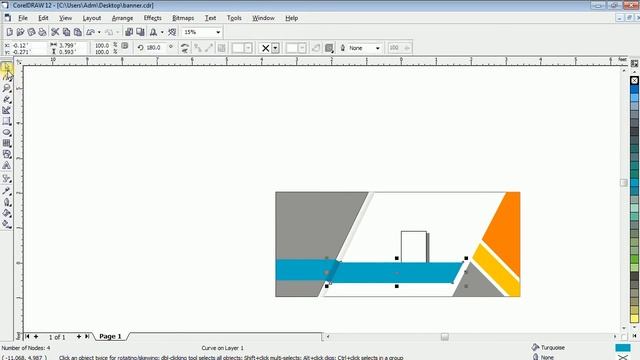Image resolution: width=640 pixels, height=360 pixels.
Task: Click the horizontal scrollbar thumb
Action: click(x=444, y=337)
